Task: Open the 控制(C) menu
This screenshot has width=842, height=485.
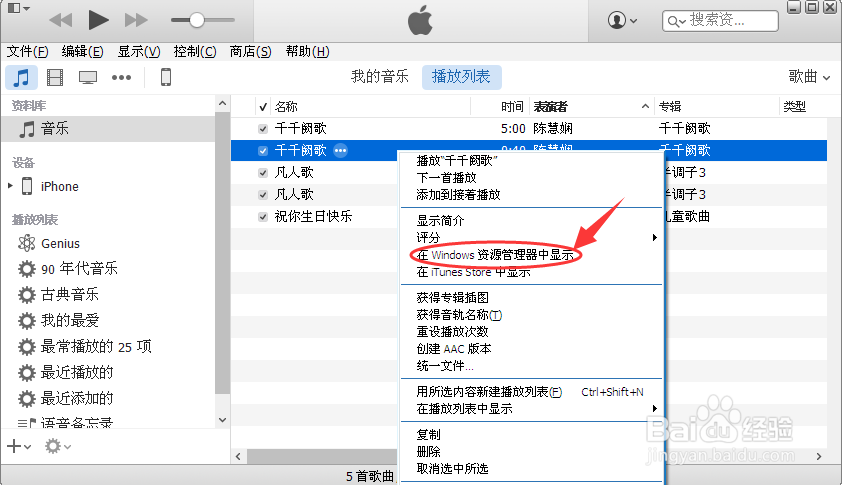Action: (194, 52)
